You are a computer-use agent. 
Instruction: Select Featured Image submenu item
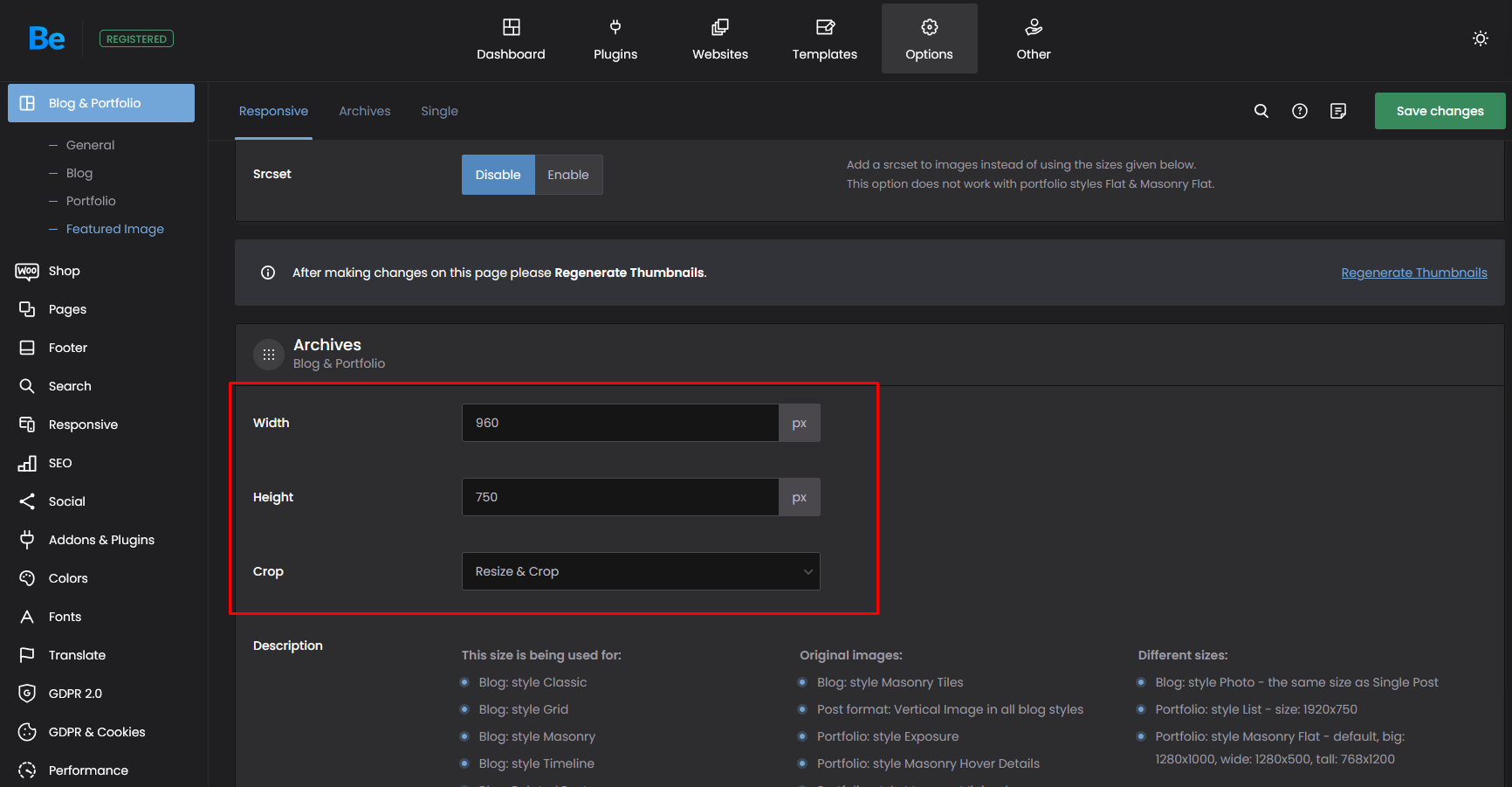(x=115, y=229)
